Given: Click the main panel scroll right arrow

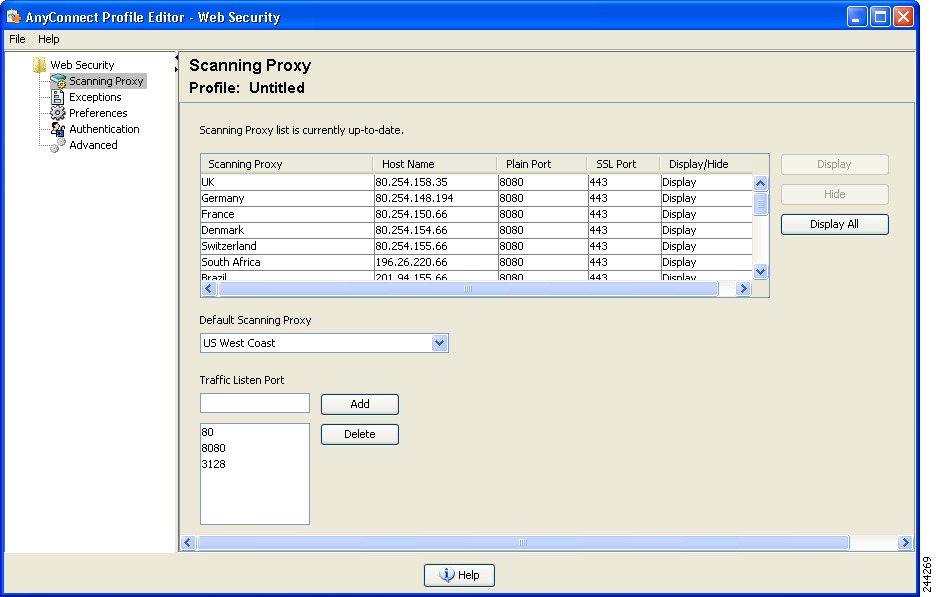Looking at the screenshot, I should click(x=905, y=543).
